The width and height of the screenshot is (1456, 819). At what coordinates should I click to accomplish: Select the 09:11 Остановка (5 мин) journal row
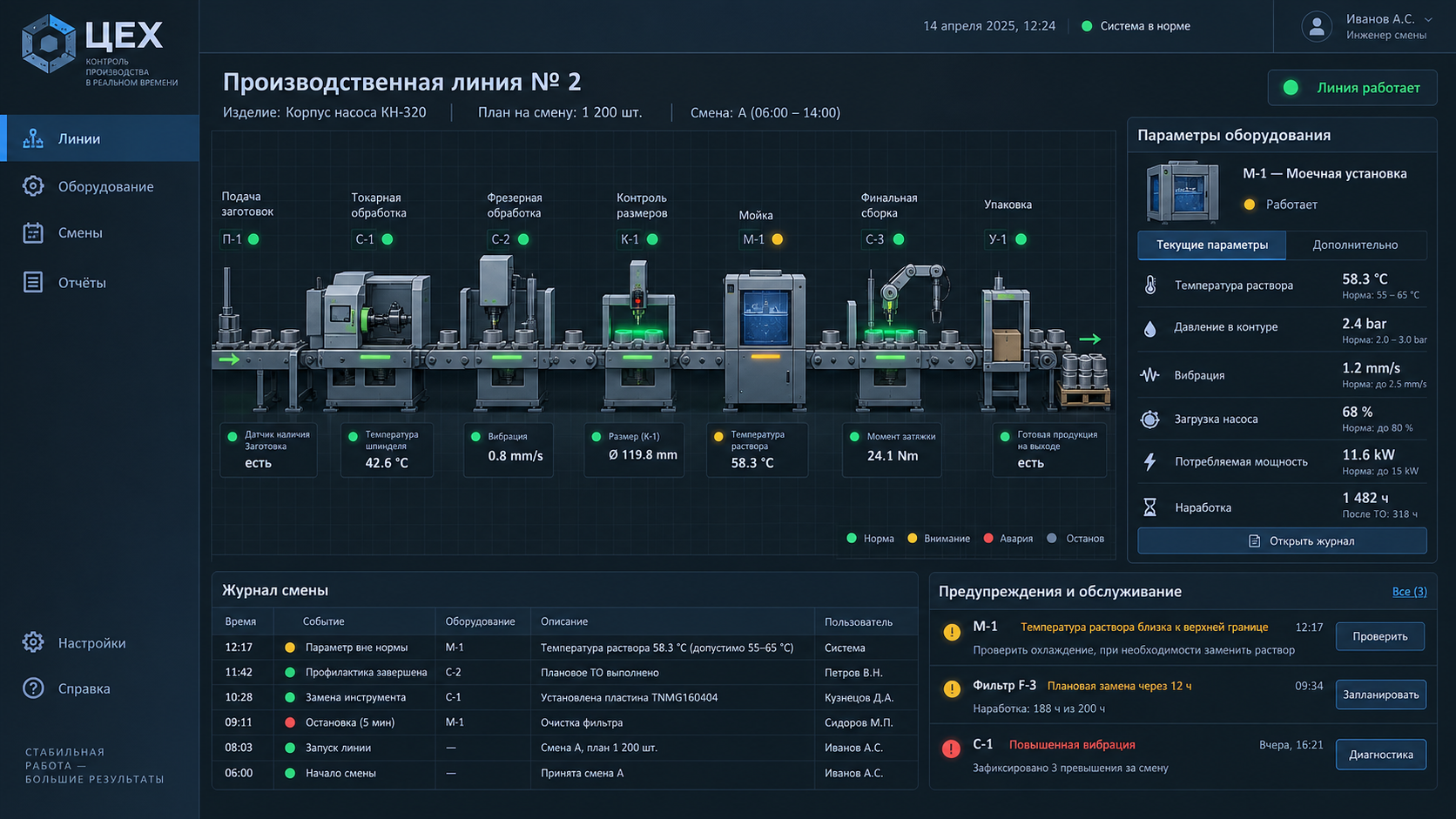click(565, 722)
